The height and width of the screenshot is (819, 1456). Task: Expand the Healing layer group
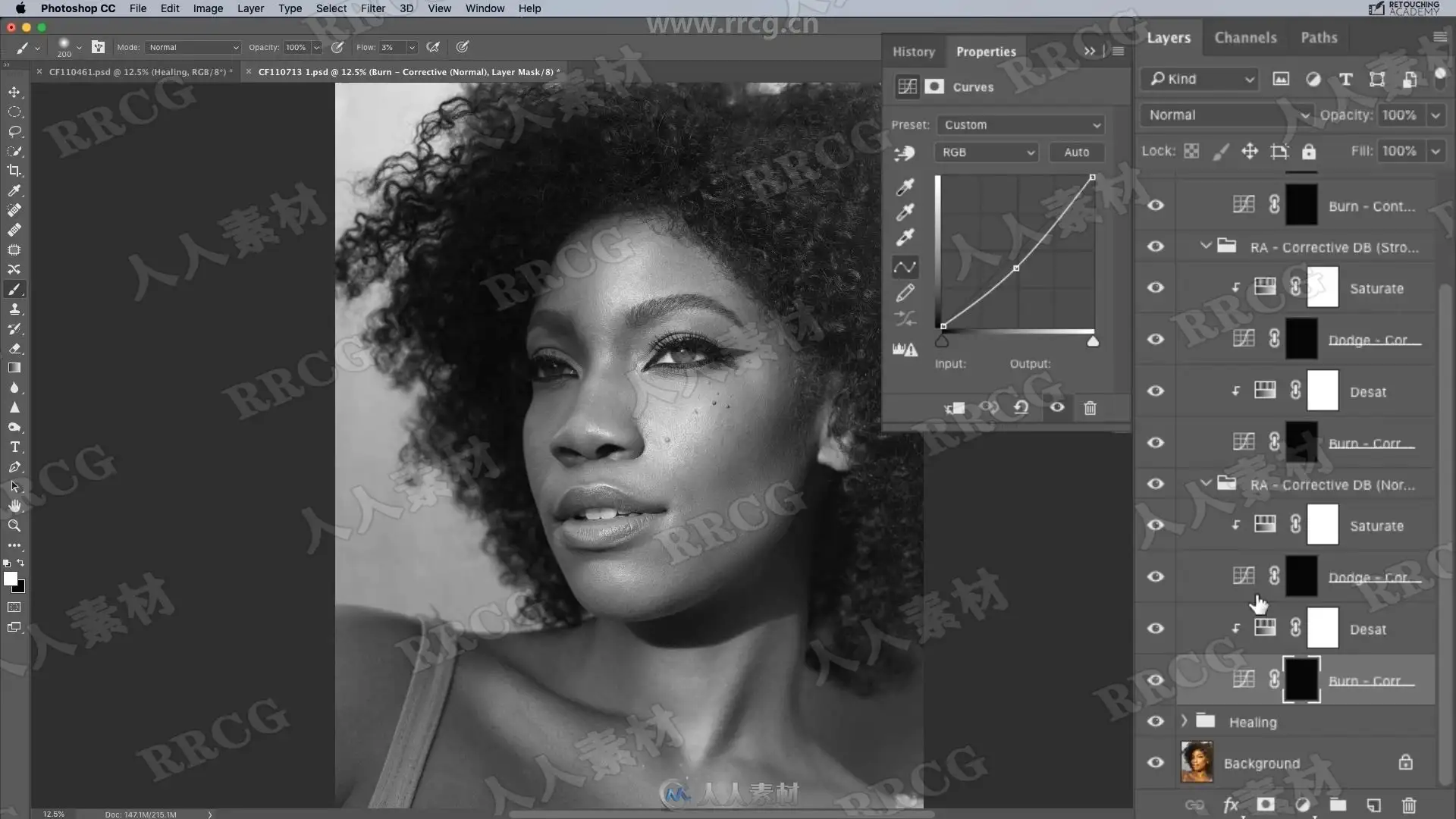pos(1184,721)
